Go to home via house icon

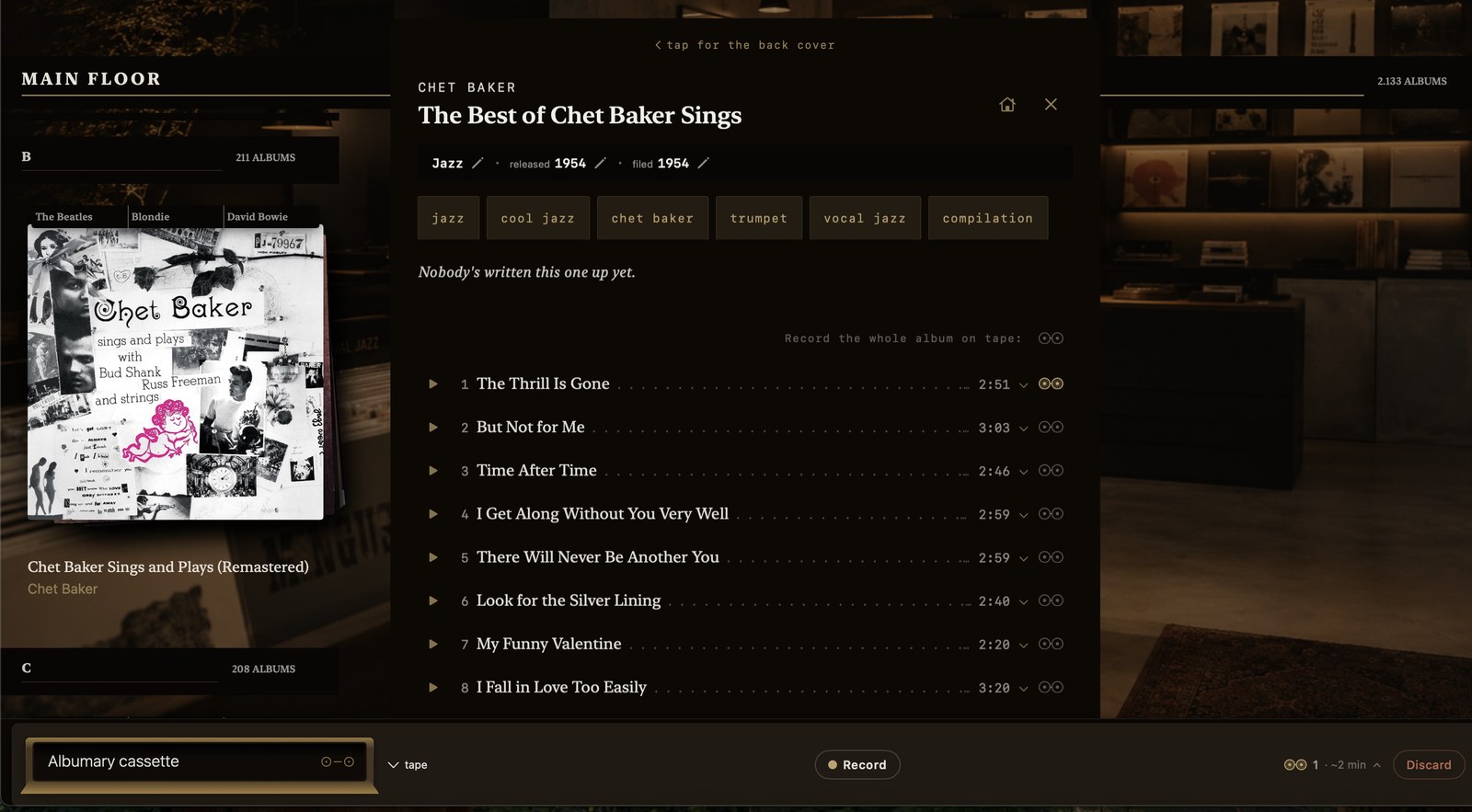point(1007,105)
